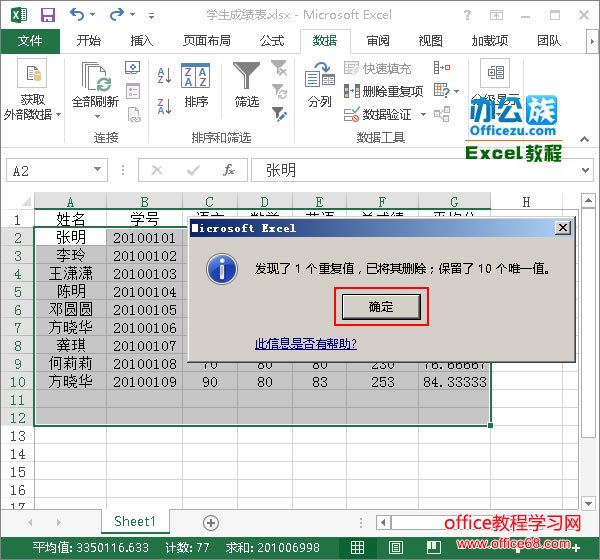Click the Connections icon in 连接 group

point(132,68)
